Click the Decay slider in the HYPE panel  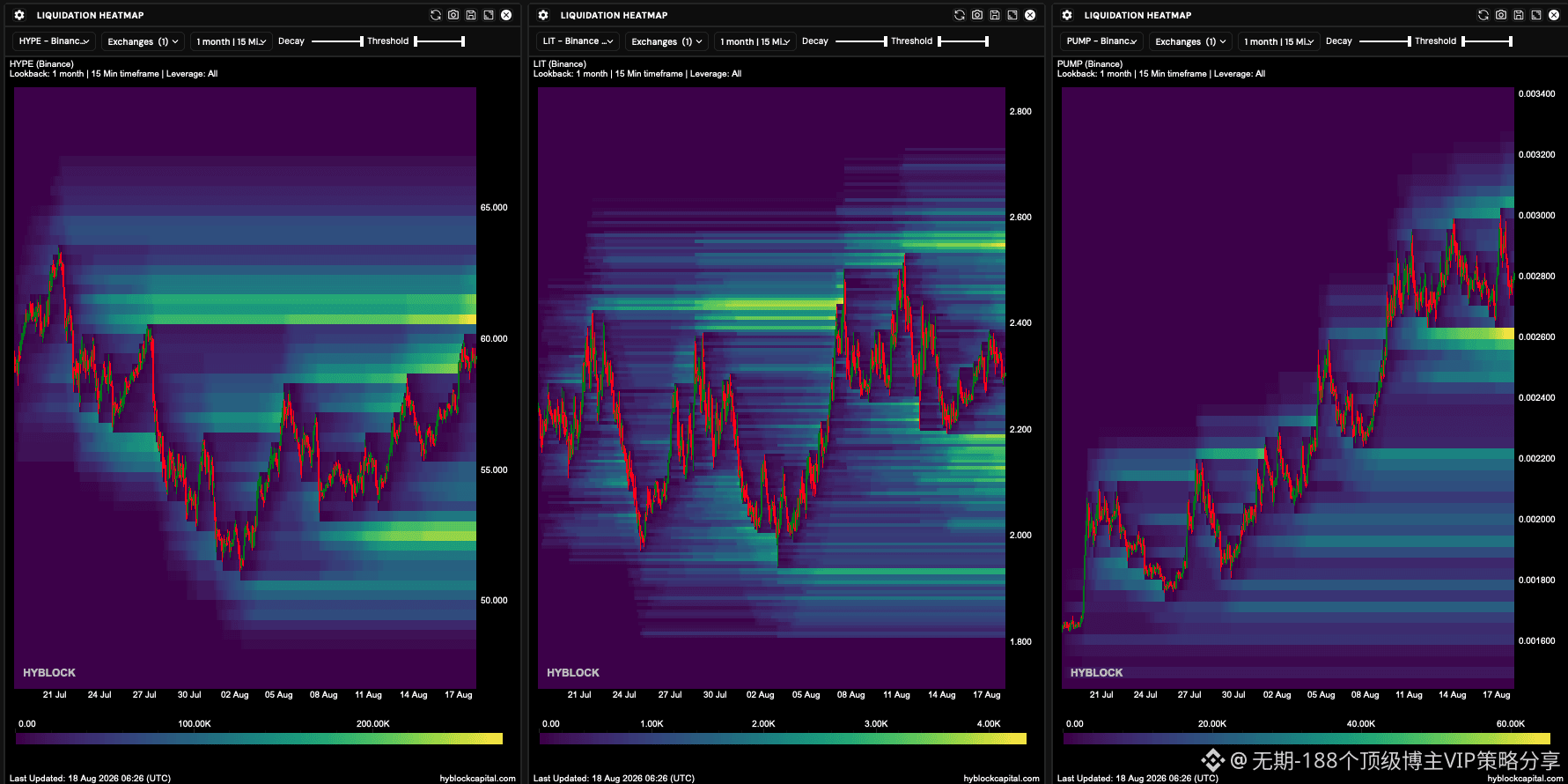[x=337, y=41]
